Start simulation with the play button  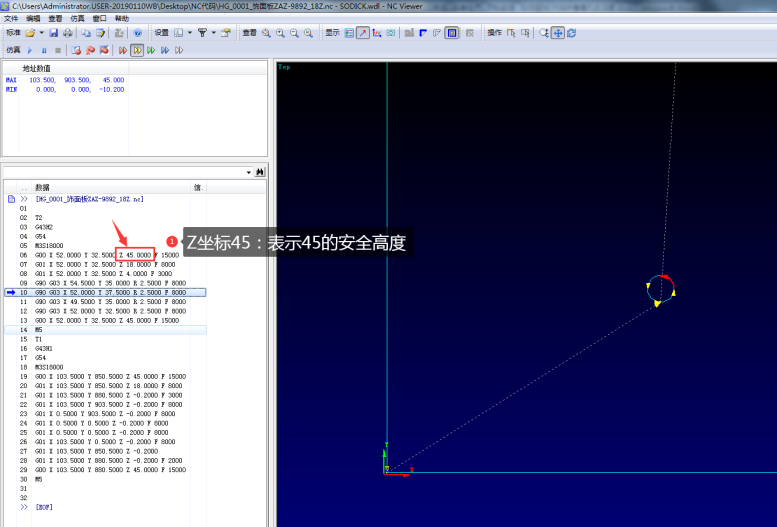click(x=30, y=50)
